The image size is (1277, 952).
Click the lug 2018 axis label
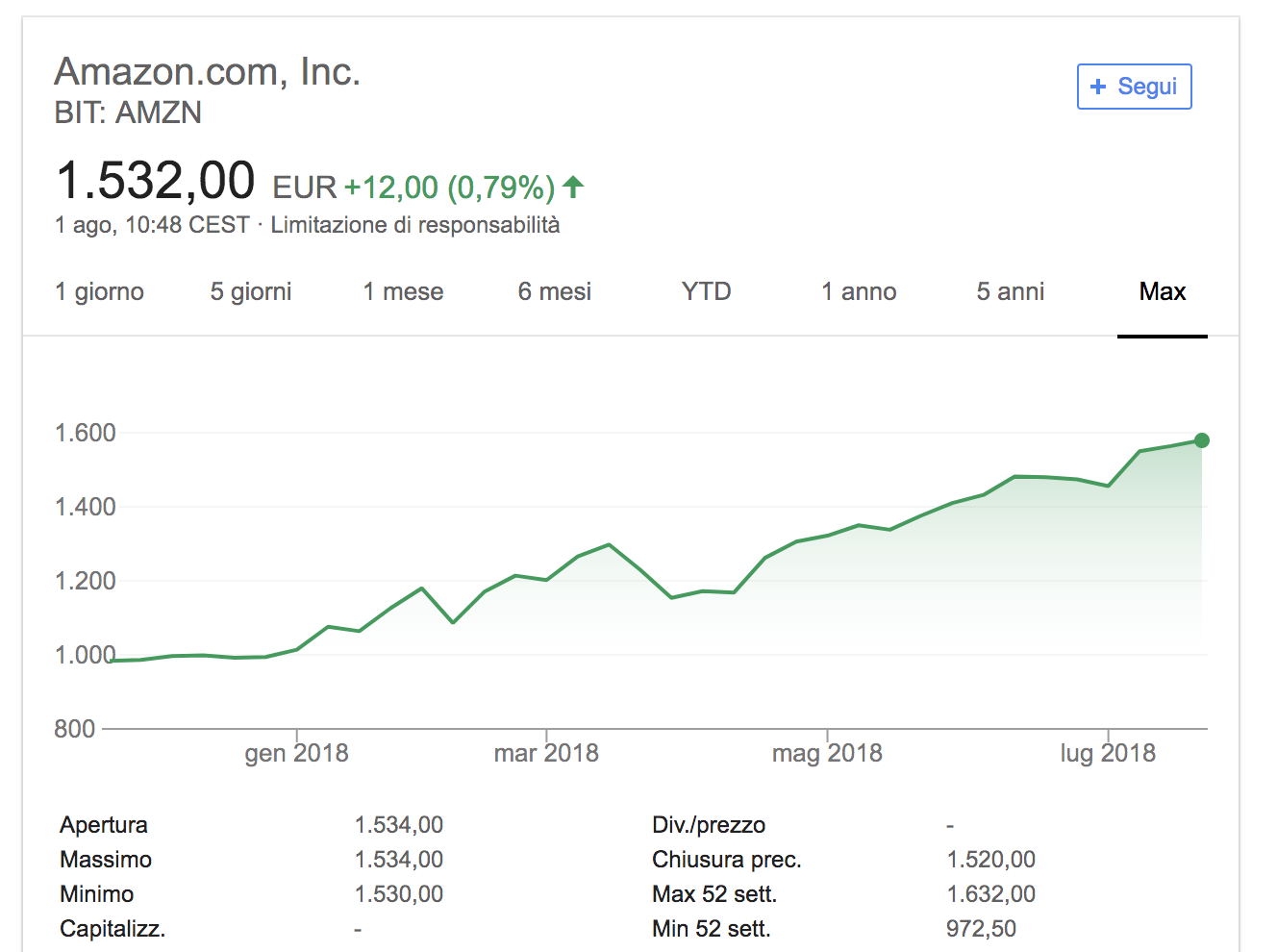pos(1108,753)
